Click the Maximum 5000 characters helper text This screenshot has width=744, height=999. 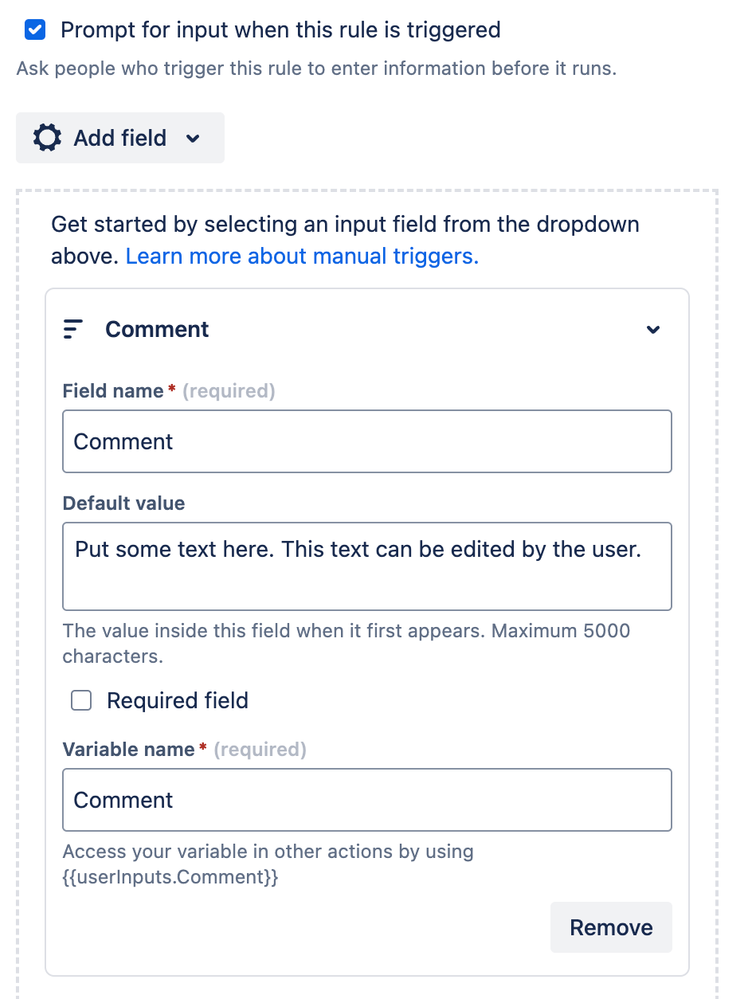point(346,643)
